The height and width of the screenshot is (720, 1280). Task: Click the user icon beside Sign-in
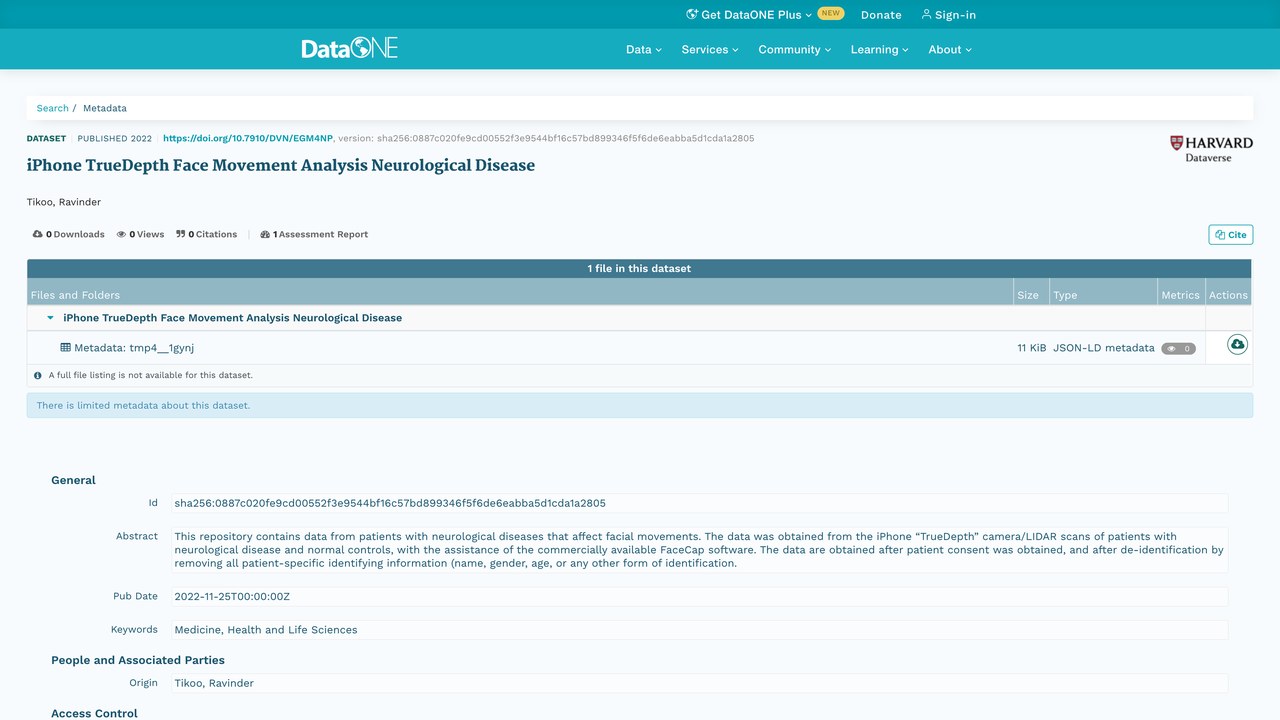(x=926, y=14)
